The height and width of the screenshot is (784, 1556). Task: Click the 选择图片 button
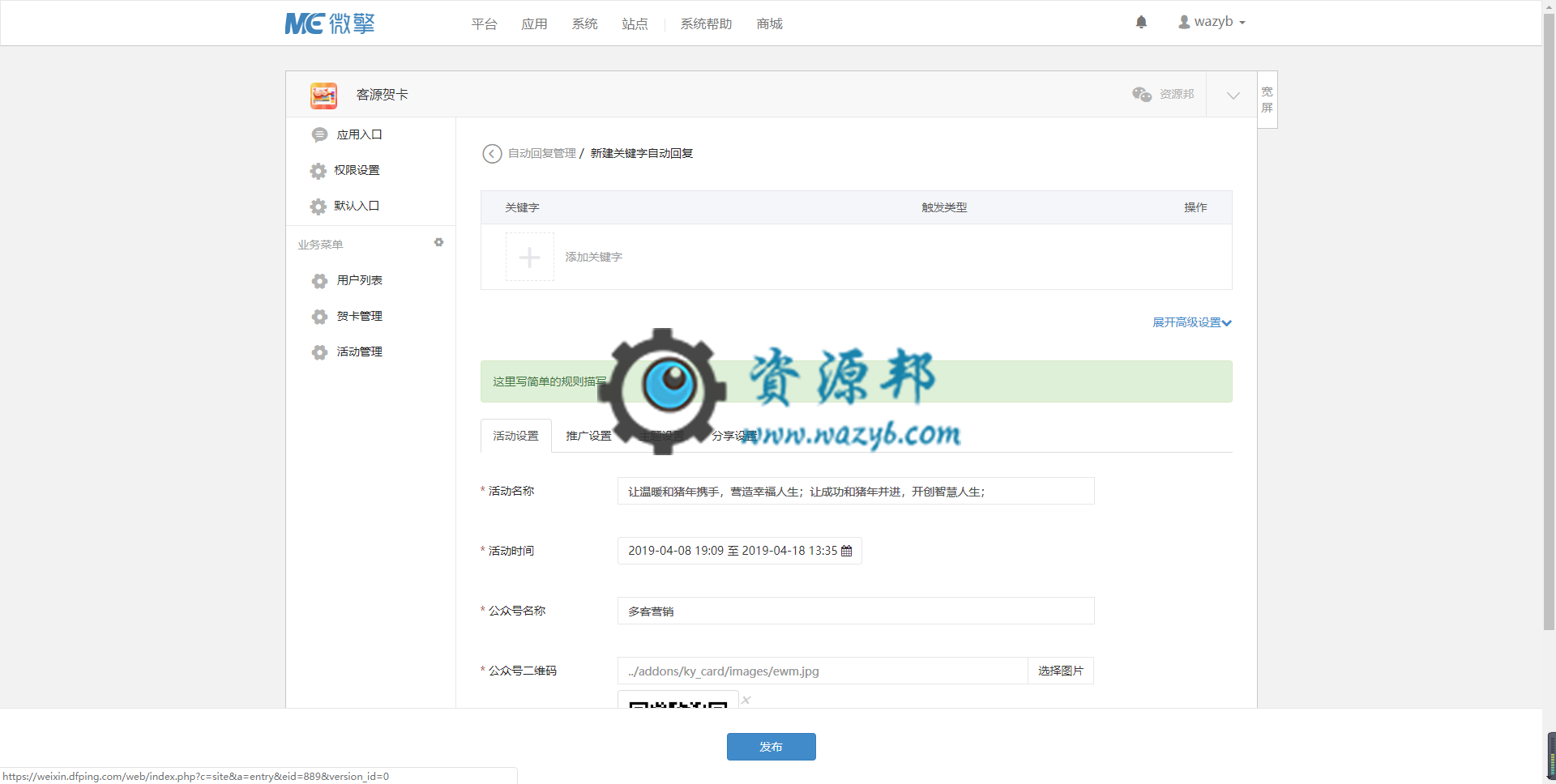pos(1061,671)
